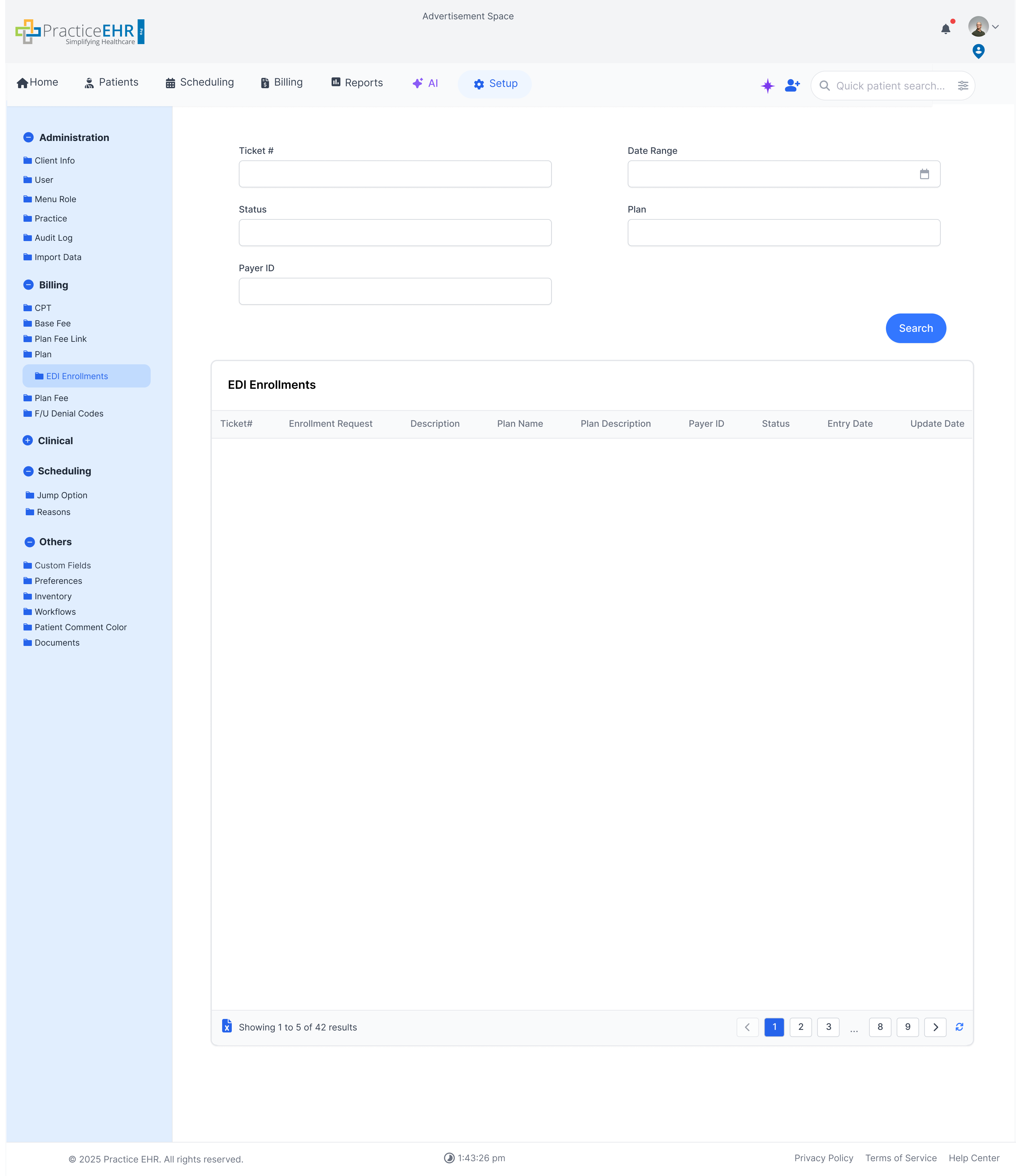This screenshot has height=1176, width=1016.
Task: Open the Setup tab
Action: pyautogui.click(x=494, y=83)
